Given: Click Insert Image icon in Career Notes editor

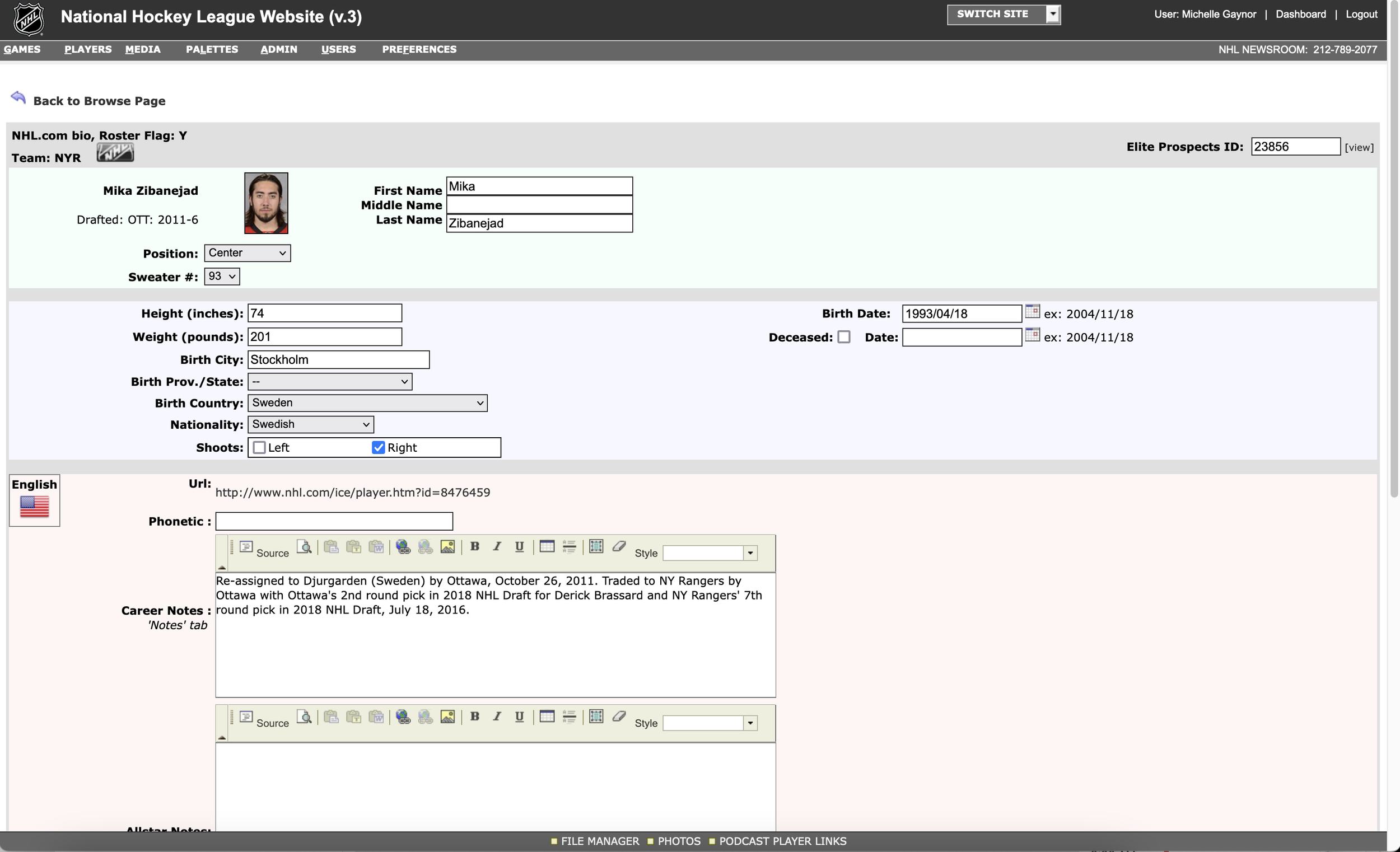Looking at the screenshot, I should (x=448, y=546).
